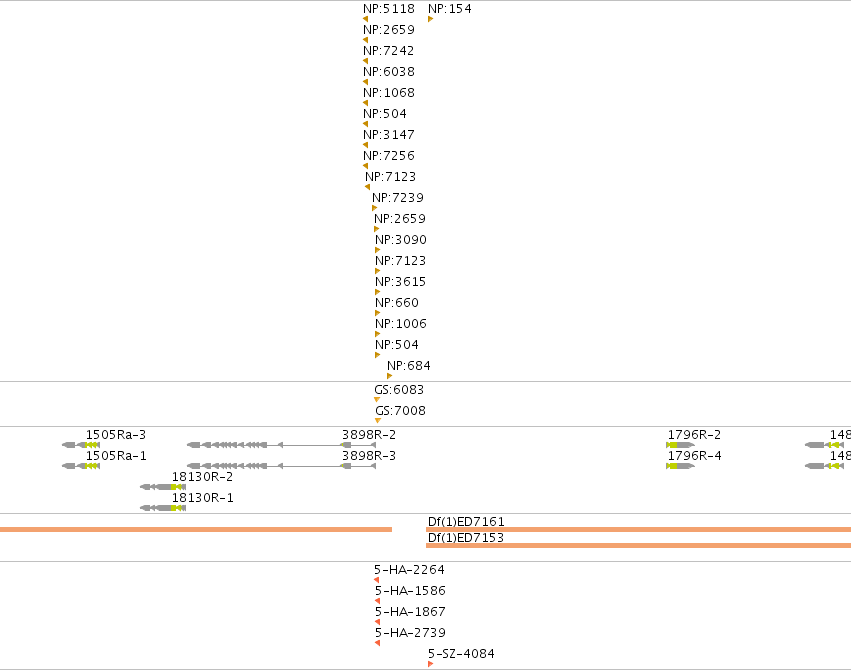The width and height of the screenshot is (851, 670).
Task: Click the 1796R-4 gene glyph
Action: (x=681, y=466)
